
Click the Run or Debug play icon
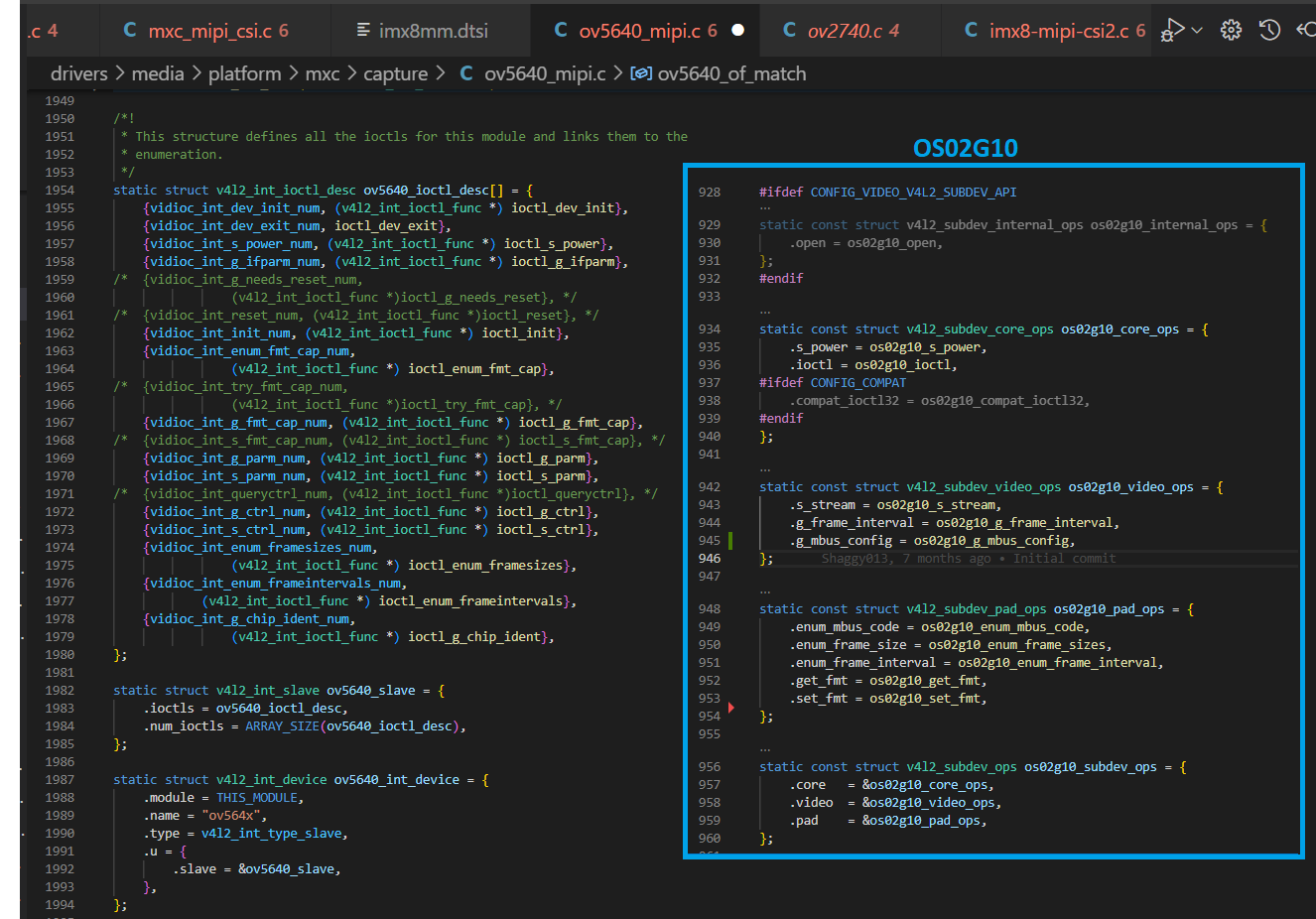pyautogui.click(x=1172, y=30)
